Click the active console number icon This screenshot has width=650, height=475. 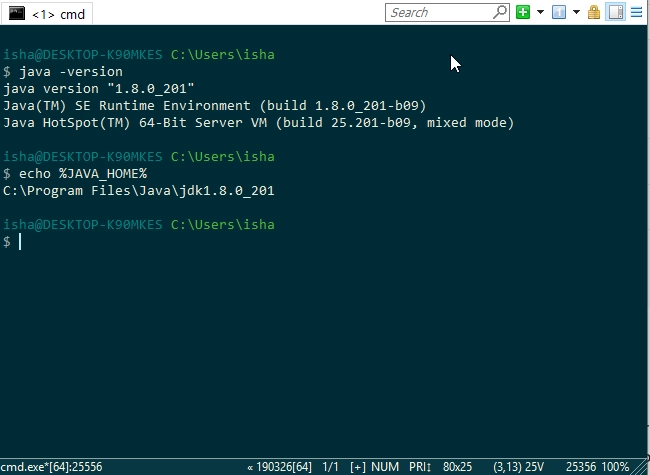pyautogui.click(x=559, y=12)
